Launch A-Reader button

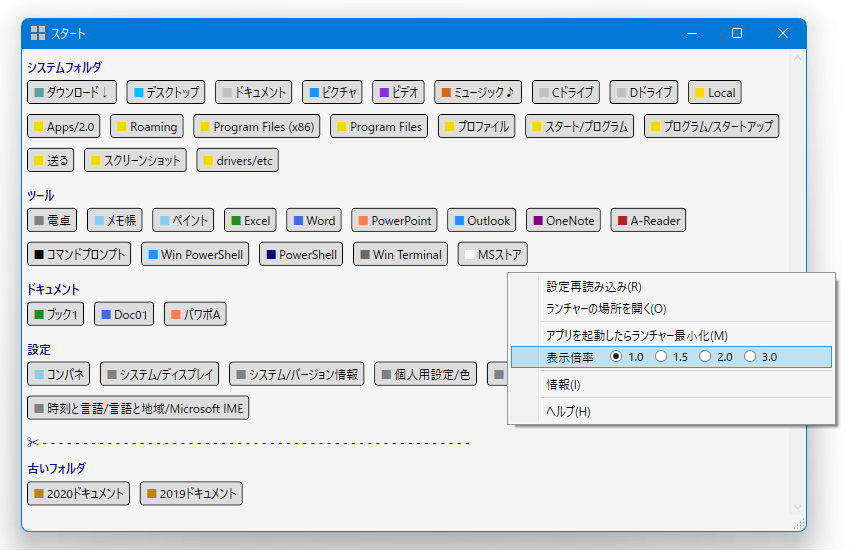(x=648, y=220)
